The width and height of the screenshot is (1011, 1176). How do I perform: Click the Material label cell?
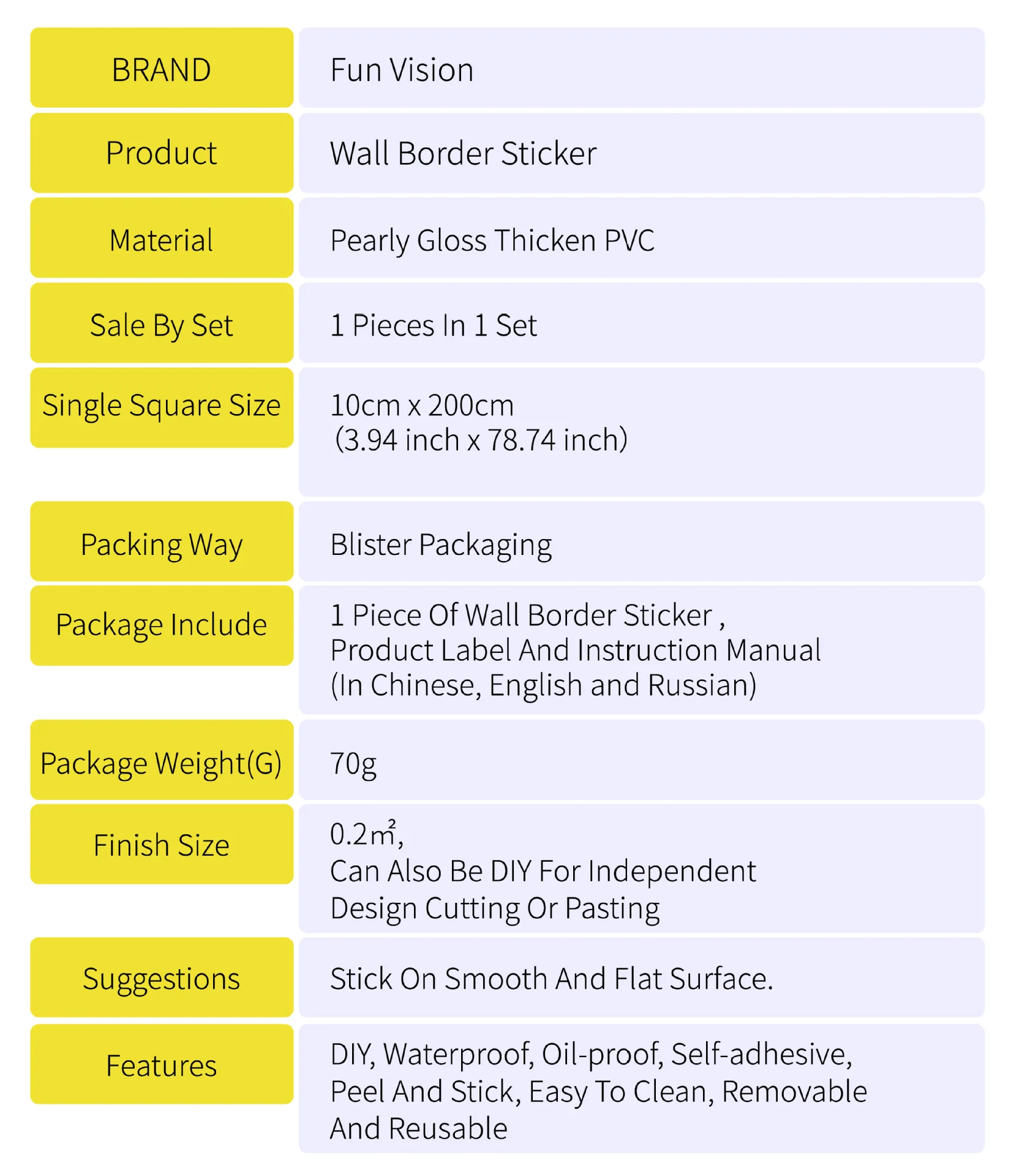162,238
